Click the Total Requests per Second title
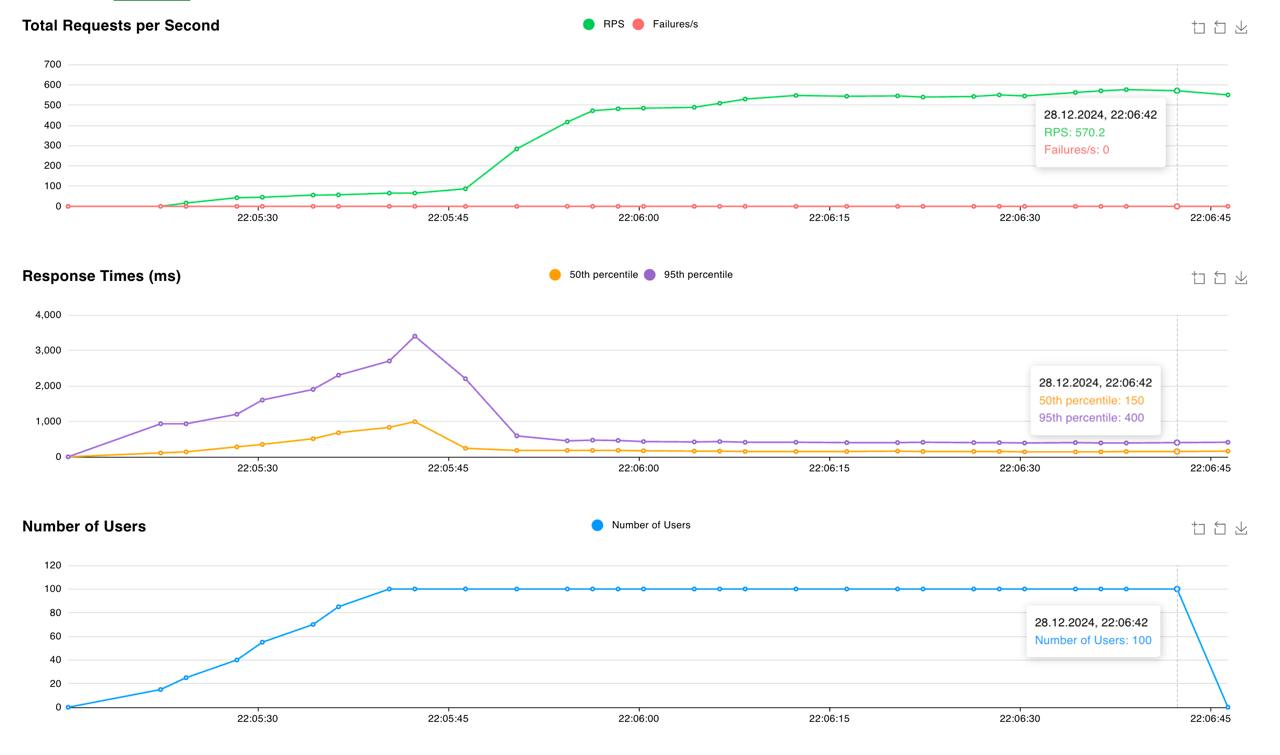1280x755 pixels. pos(121,26)
